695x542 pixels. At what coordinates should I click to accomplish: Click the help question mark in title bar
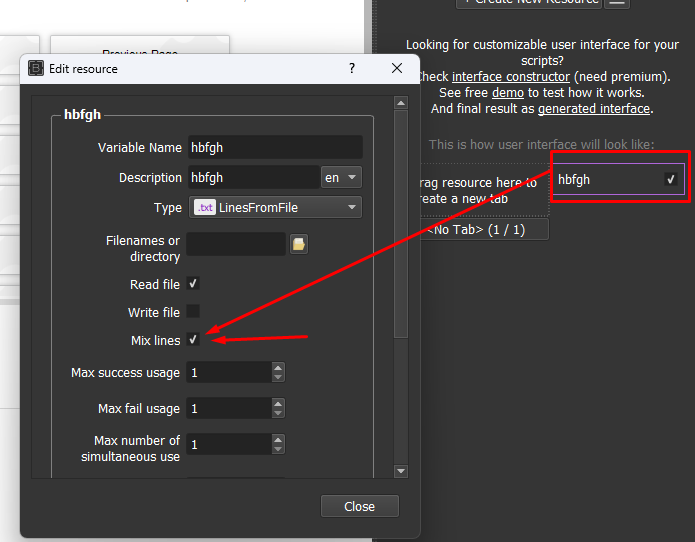(351, 69)
